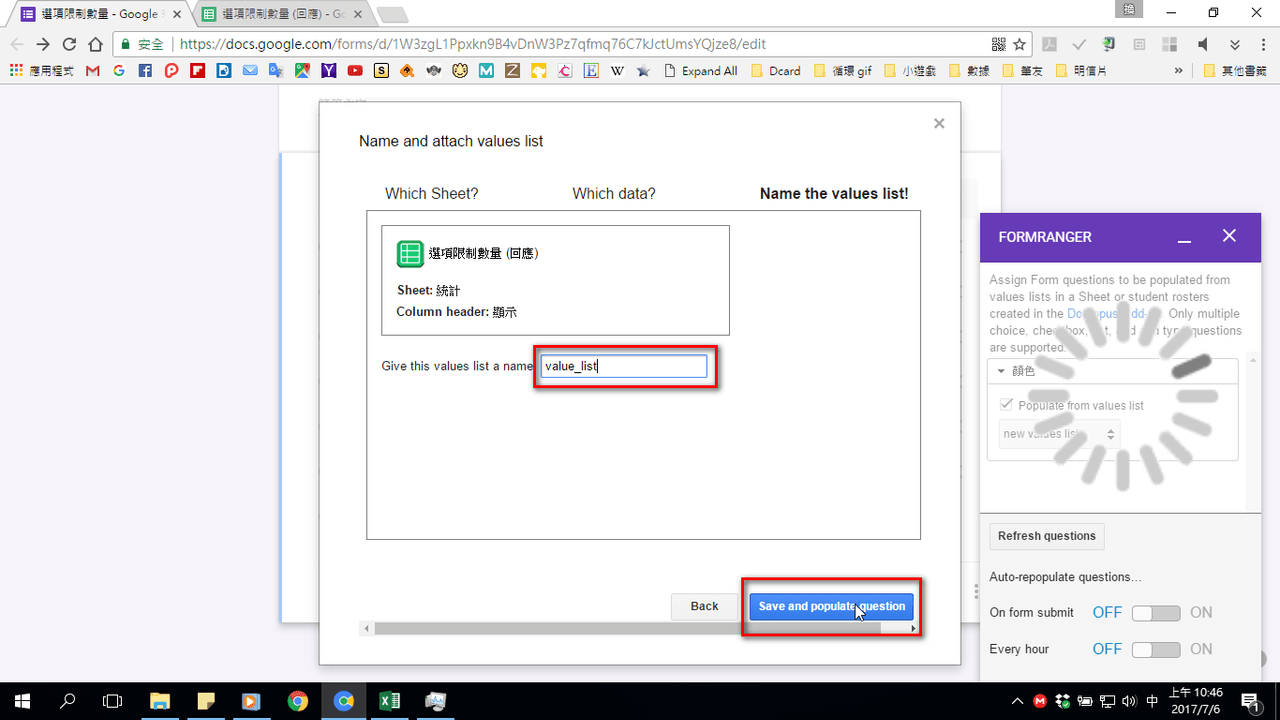Open Excel from the Windows taskbar
Image resolution: width=1280 pixels, height=720 pixels.
389,701
